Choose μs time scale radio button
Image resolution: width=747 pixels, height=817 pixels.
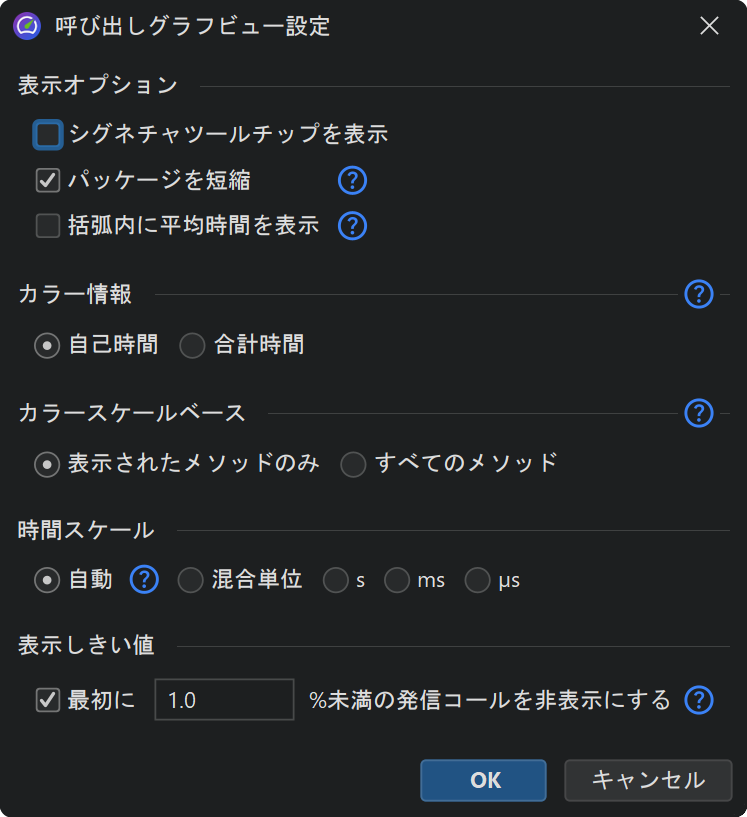click(x=478, y=580)
